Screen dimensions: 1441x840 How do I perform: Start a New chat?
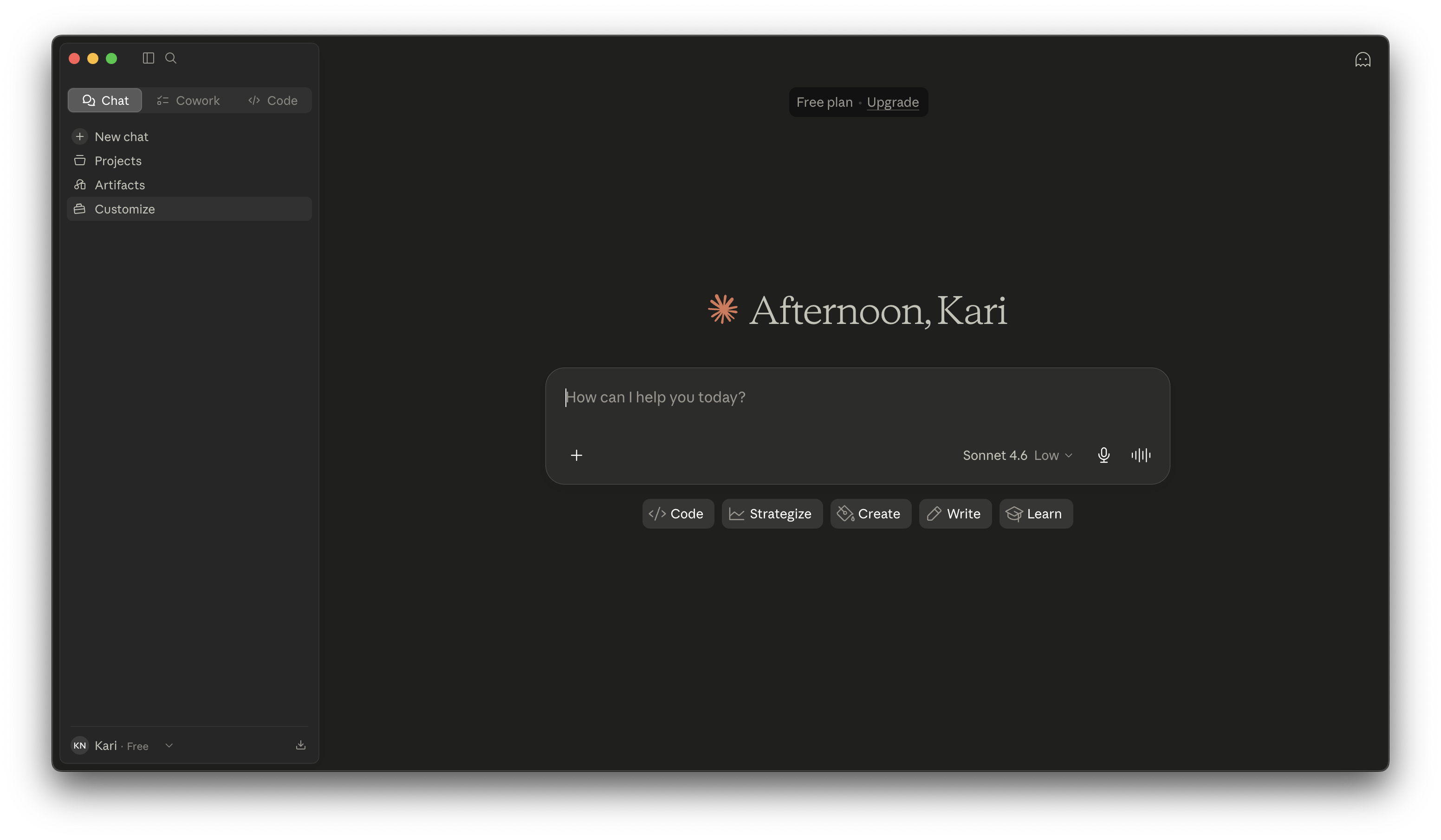189,136
